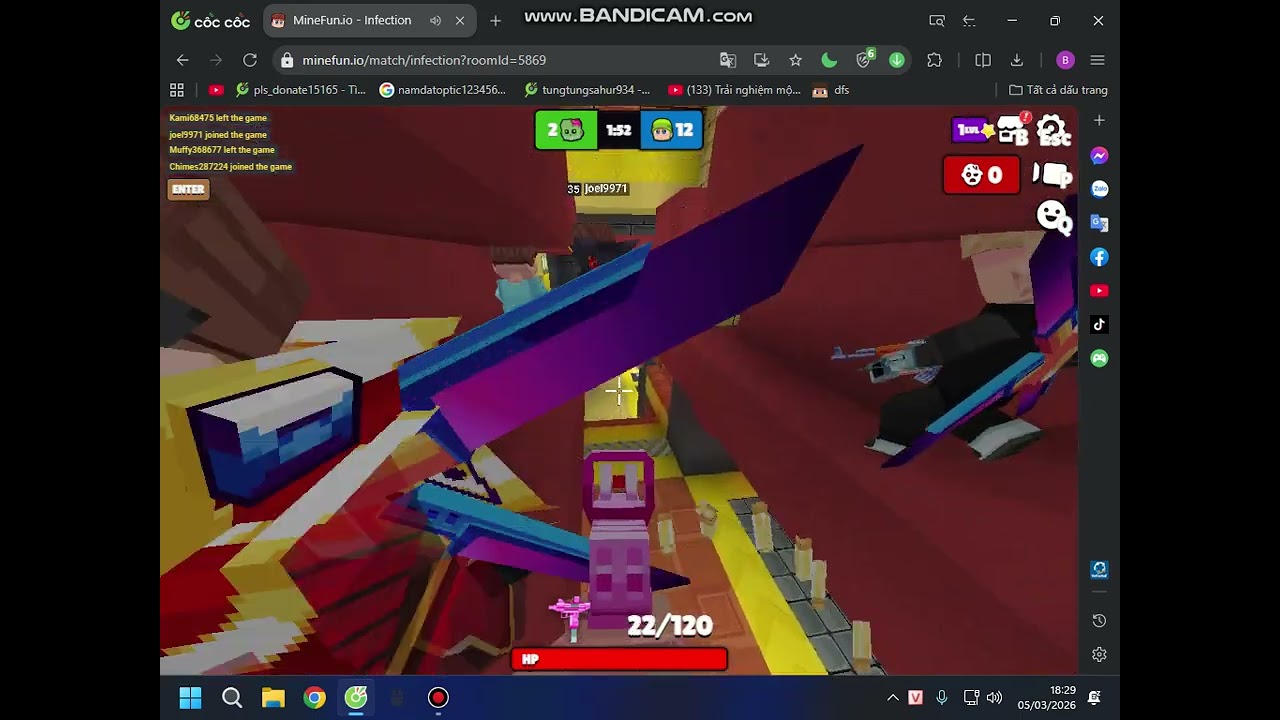Open the namdatoptic123456 bookmark
Image resolution: width=1280 pixels, height=720 pixels.
(443, 90)
